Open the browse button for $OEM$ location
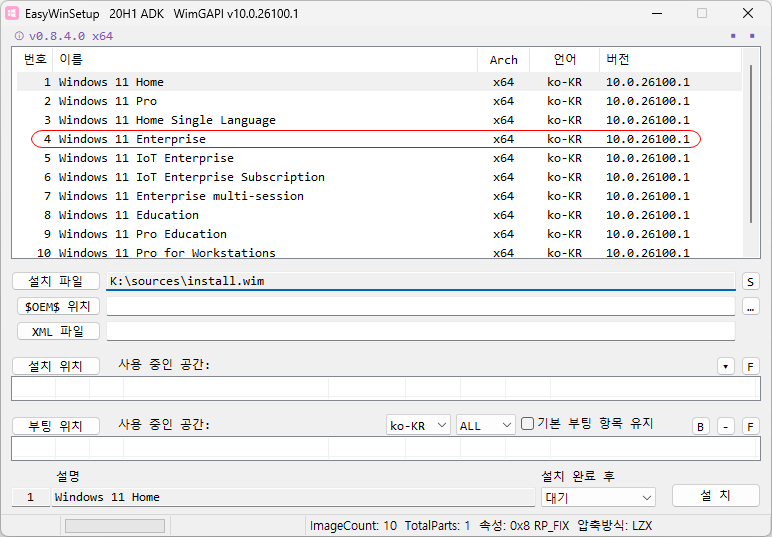This screenshot has height=537, width=772. (x=750, y=307)
